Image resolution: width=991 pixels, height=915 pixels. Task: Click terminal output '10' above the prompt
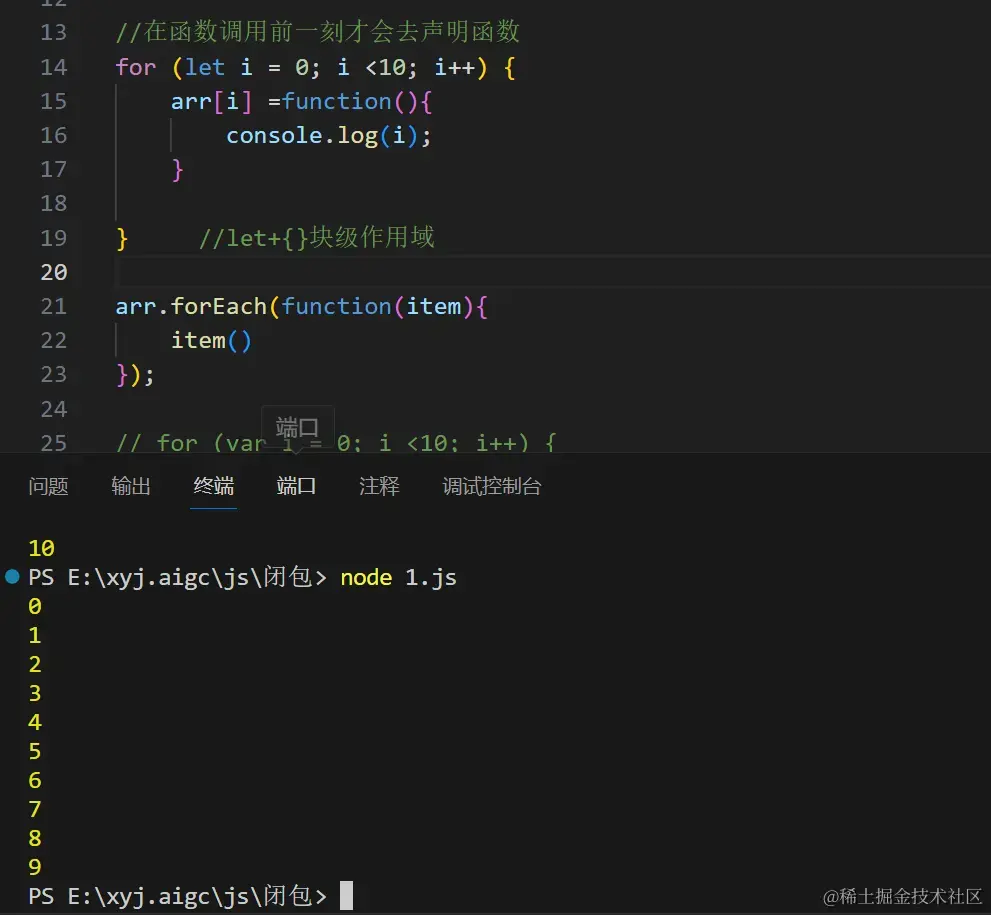(x=42, y=548)
